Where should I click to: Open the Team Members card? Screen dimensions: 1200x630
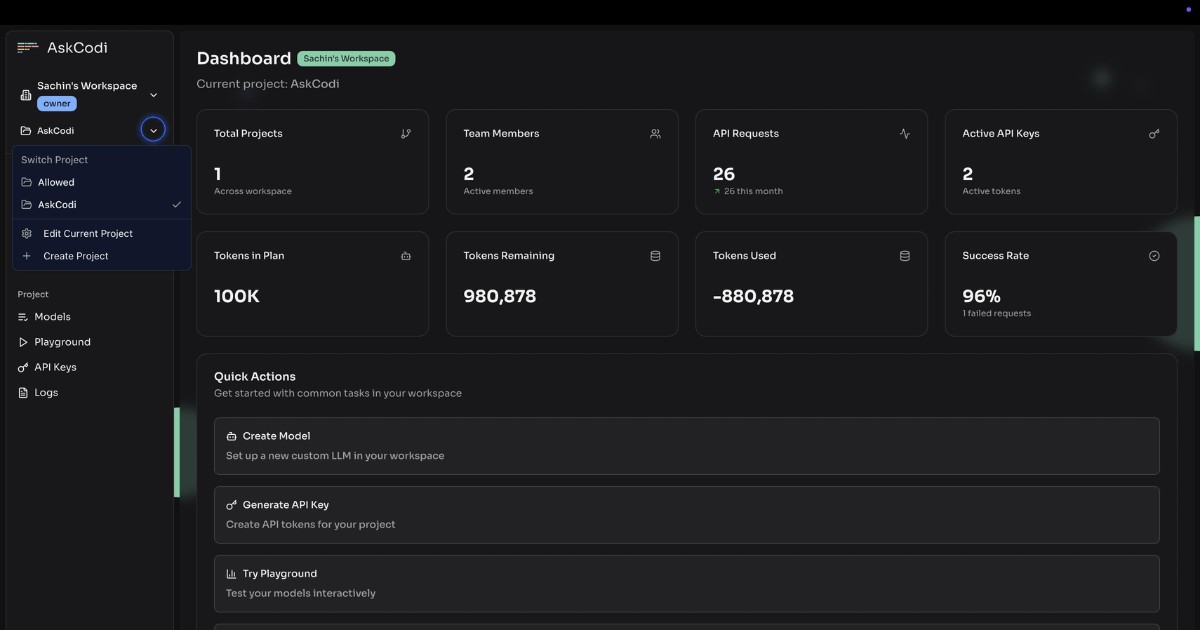[562, 162]
